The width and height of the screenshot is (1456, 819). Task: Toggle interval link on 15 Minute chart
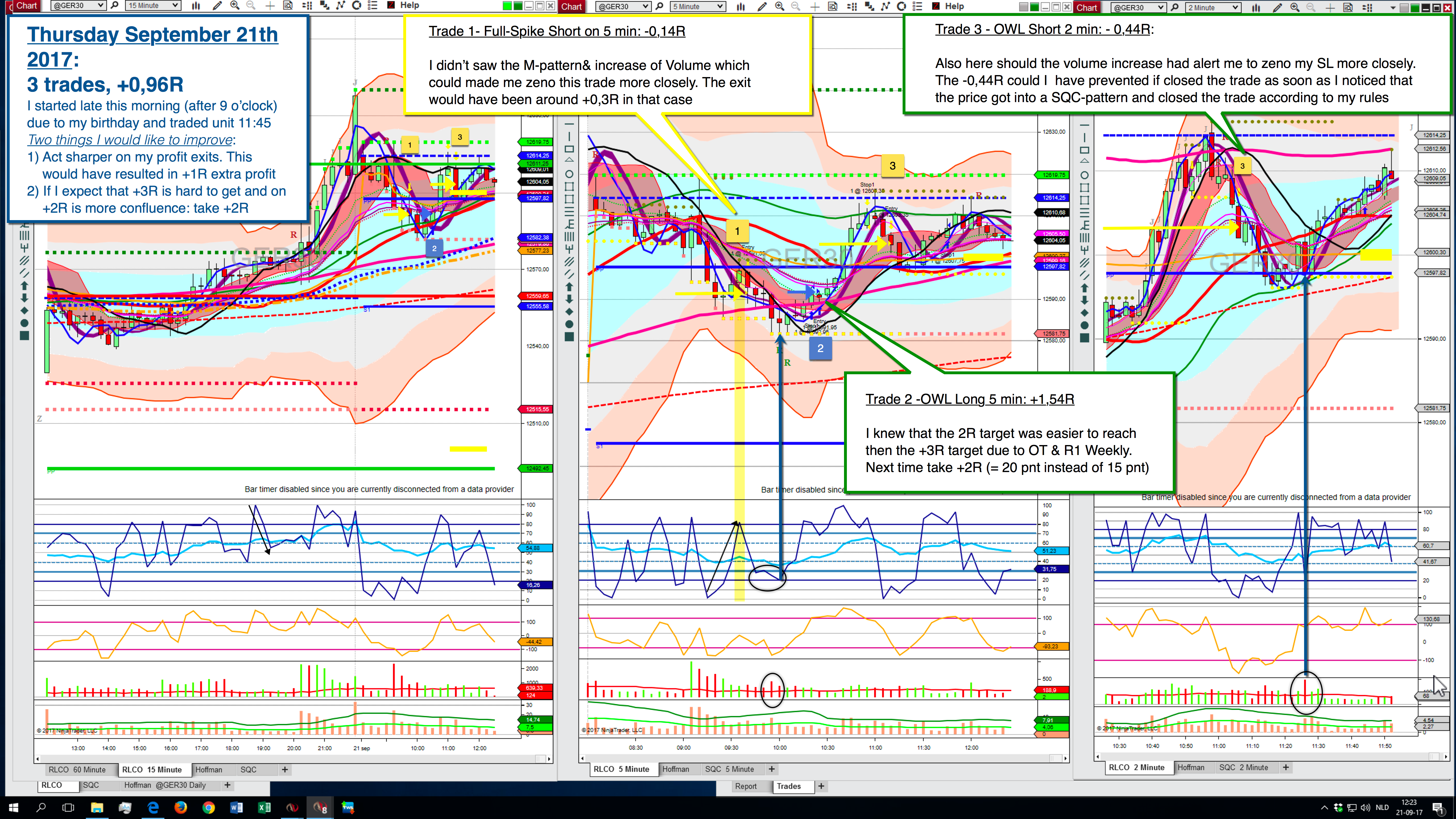point(518,6)
